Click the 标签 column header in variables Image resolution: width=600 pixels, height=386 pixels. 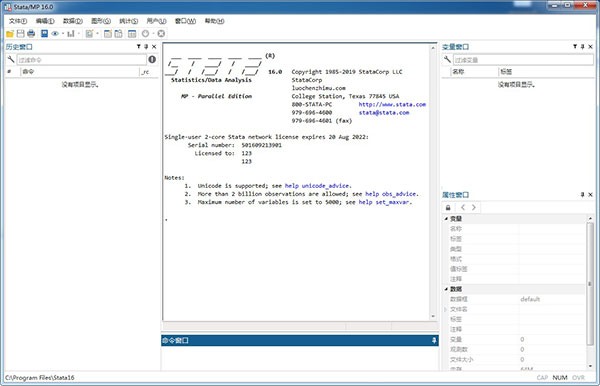pos(546,72)
